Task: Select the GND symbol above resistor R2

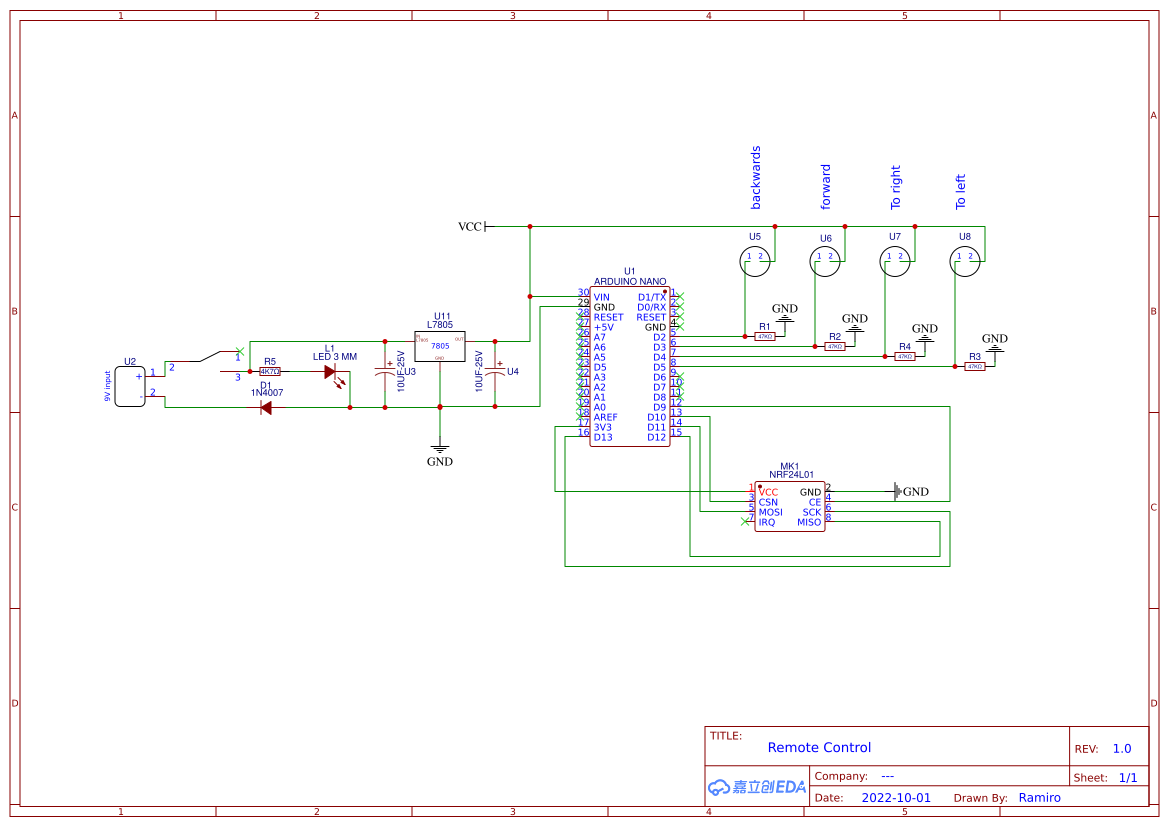Action: [854, 323]
